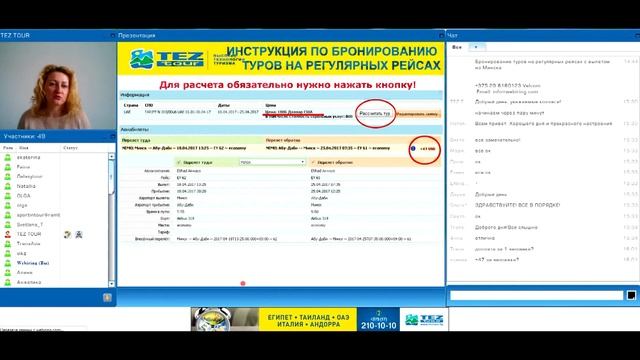Select the 'Все' tab in the chat
640x360 pixels.
point(457,47)
